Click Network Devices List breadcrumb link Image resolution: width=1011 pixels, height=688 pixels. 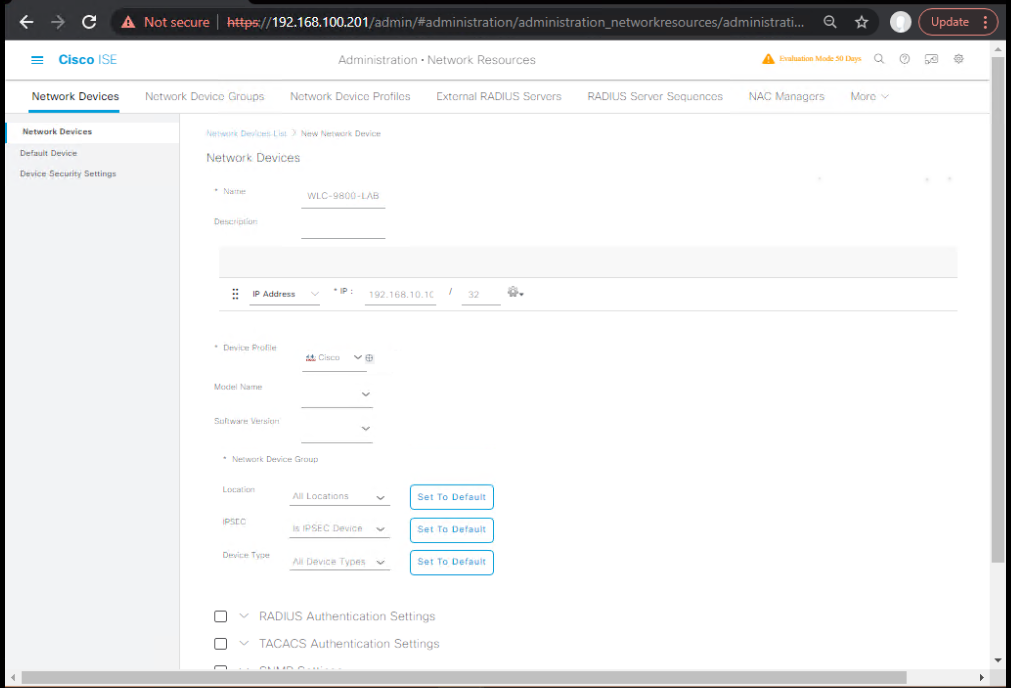coord(246,133)
